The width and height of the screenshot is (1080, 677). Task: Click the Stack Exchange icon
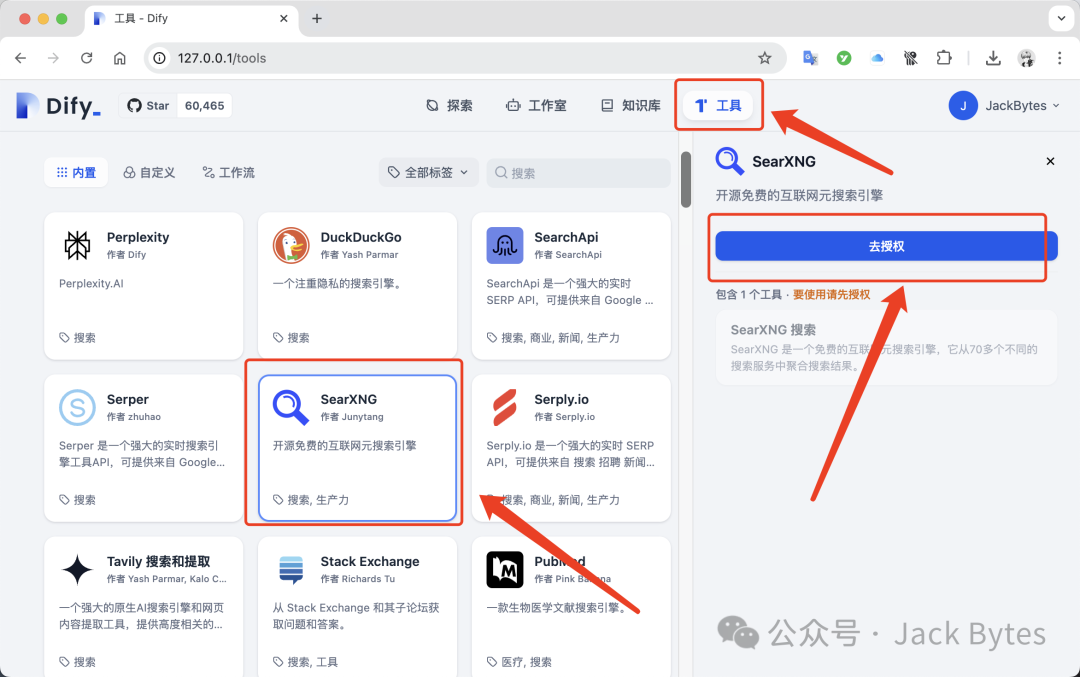point(291,570)
